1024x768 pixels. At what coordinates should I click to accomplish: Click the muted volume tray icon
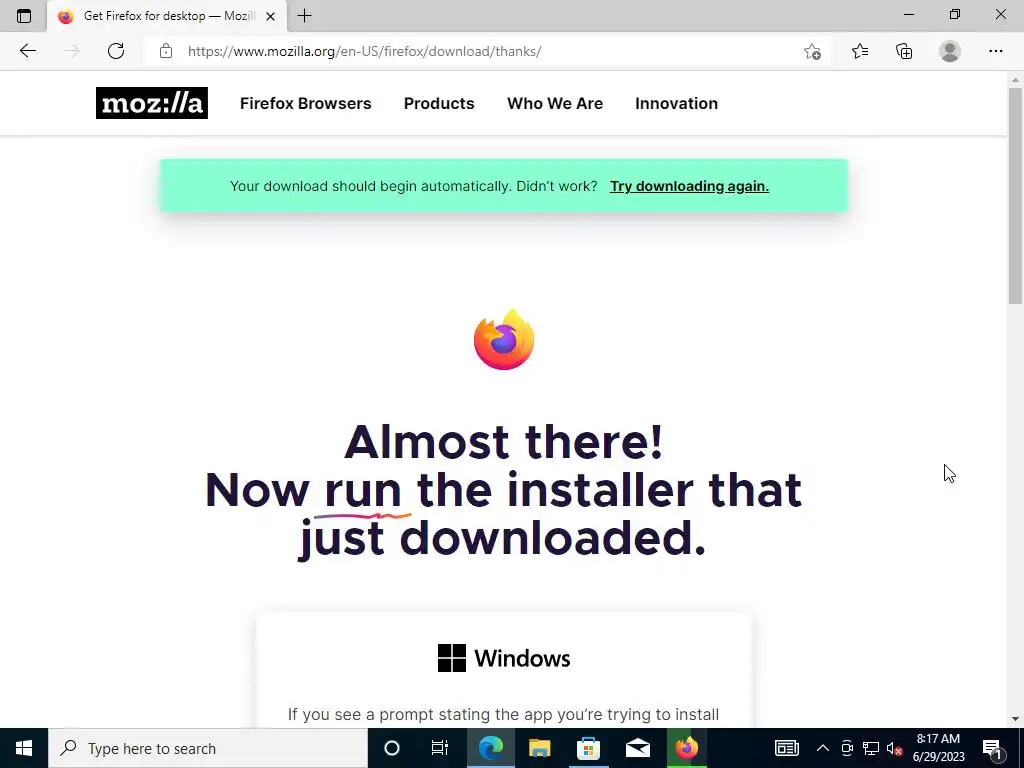point(895,749)
